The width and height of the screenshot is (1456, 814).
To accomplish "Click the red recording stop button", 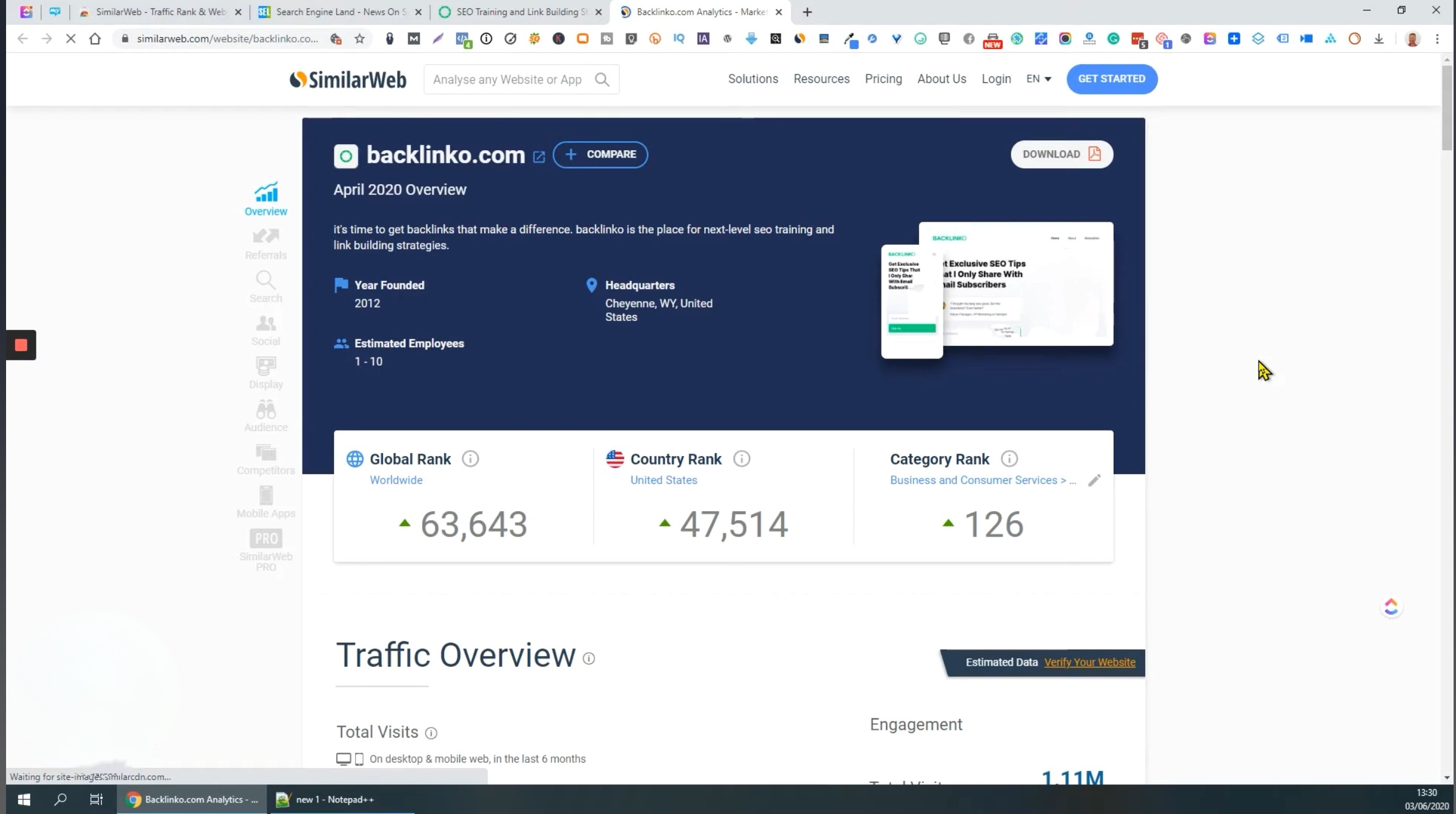I will tap(21, 345).
